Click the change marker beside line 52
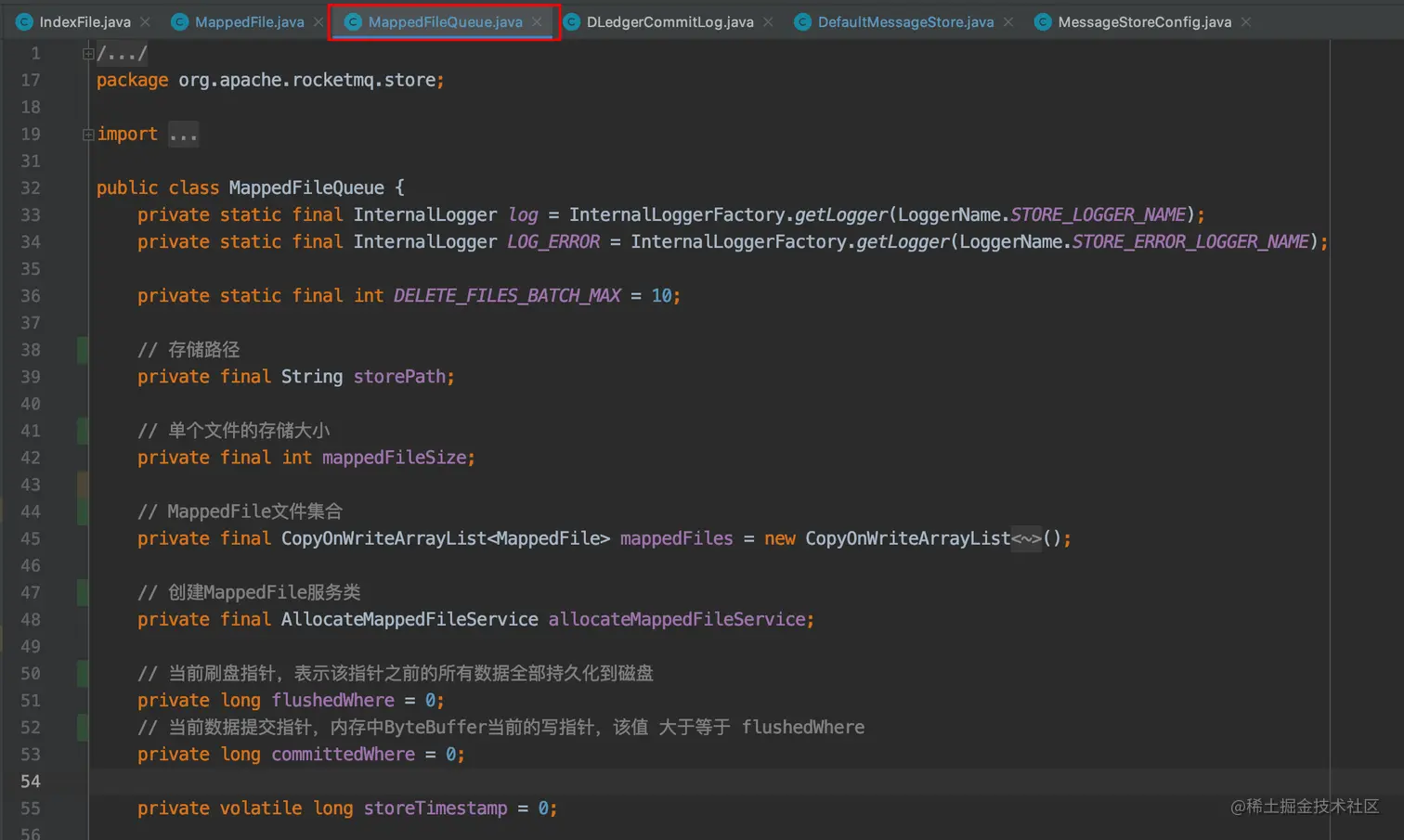The image size is (1404, 840). tap(83, 727)
